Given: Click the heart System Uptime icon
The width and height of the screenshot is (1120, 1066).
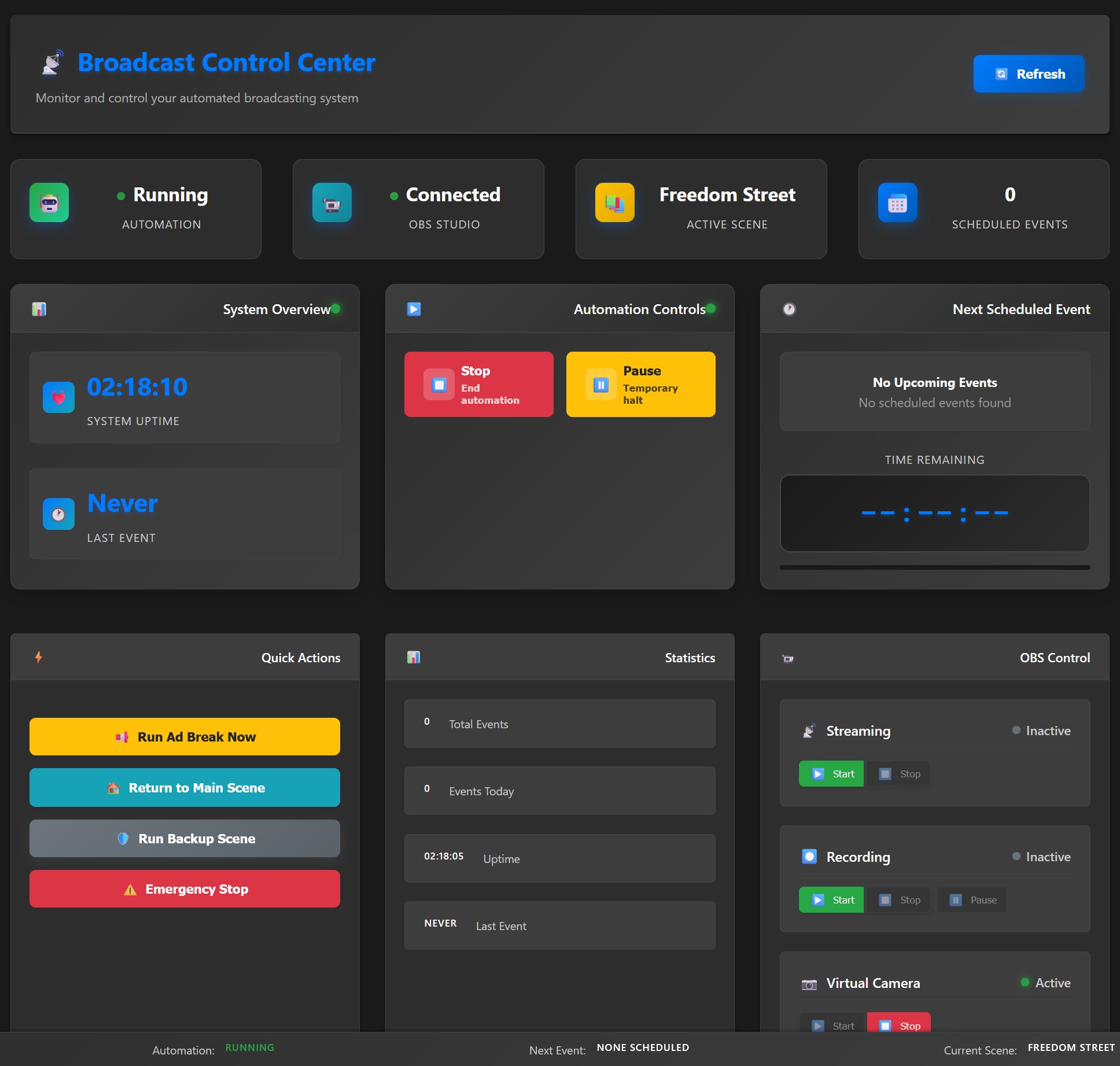Looking at the screenshot, I should 57,397.
